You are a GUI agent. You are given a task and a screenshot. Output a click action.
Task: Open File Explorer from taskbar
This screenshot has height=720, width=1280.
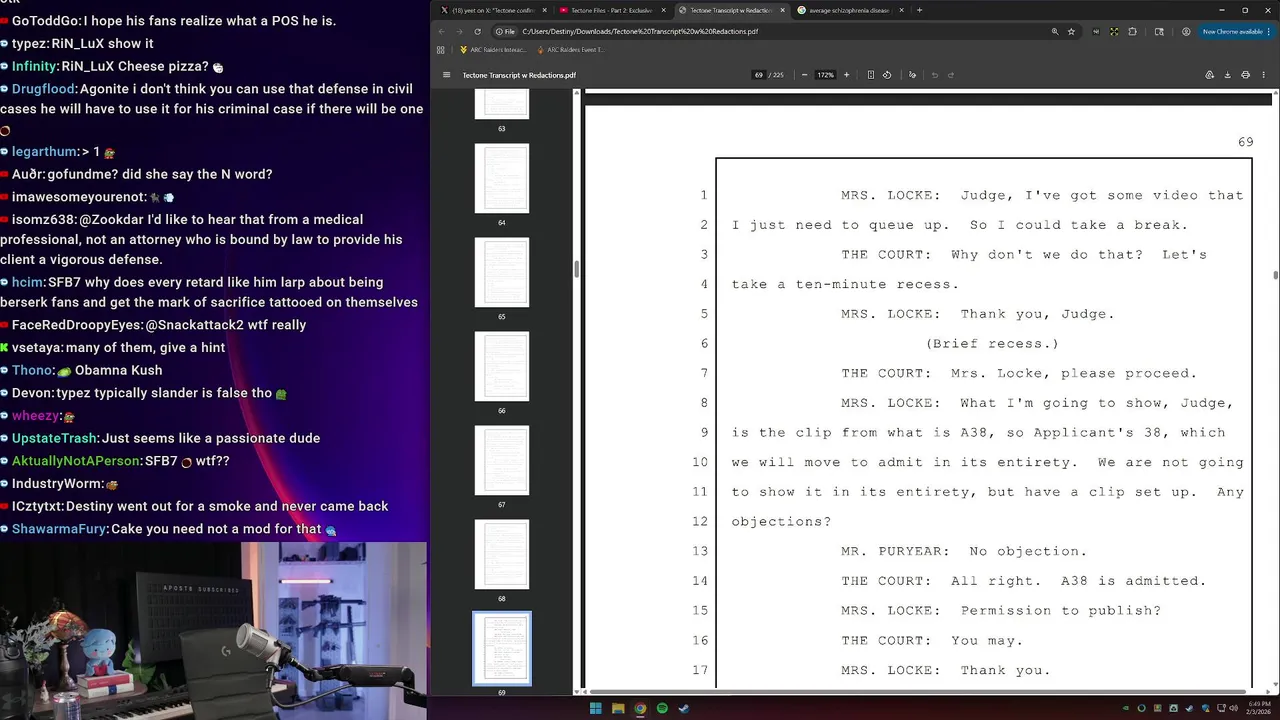[618, 708]
